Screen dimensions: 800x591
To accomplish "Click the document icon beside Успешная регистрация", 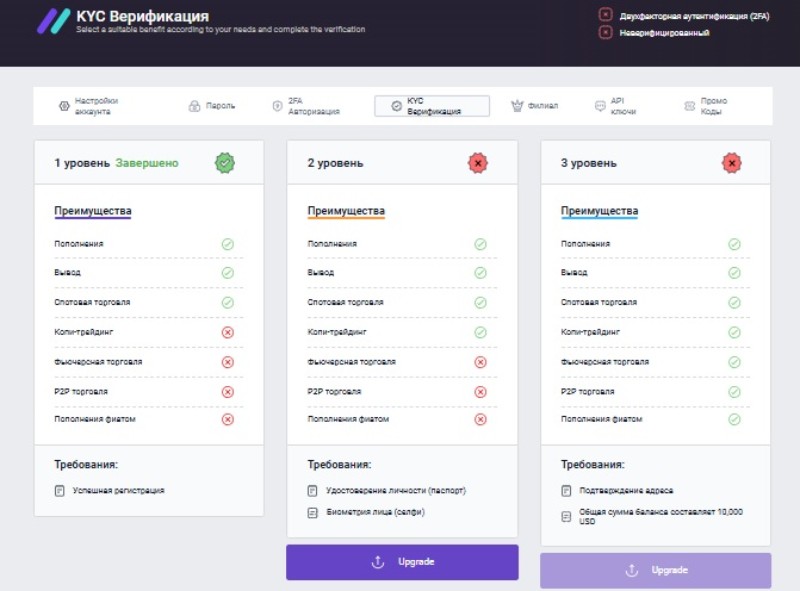I will click(60, 491).
